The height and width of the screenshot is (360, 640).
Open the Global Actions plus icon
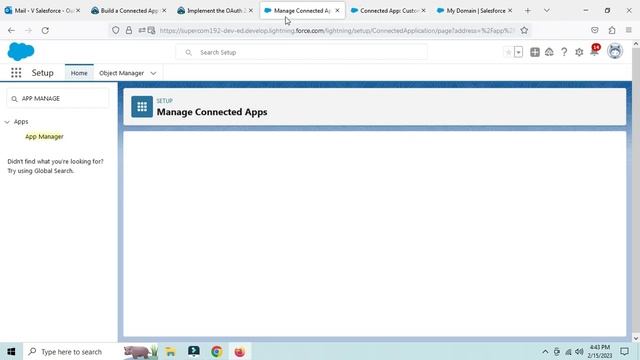(535, 52)
